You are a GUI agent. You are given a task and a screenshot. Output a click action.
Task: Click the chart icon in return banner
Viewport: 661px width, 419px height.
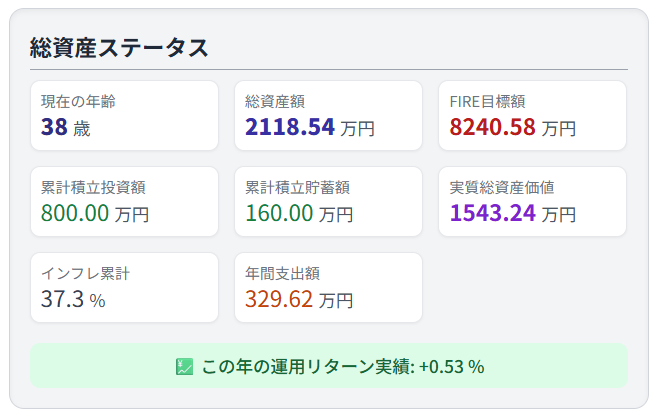[184, 366]
